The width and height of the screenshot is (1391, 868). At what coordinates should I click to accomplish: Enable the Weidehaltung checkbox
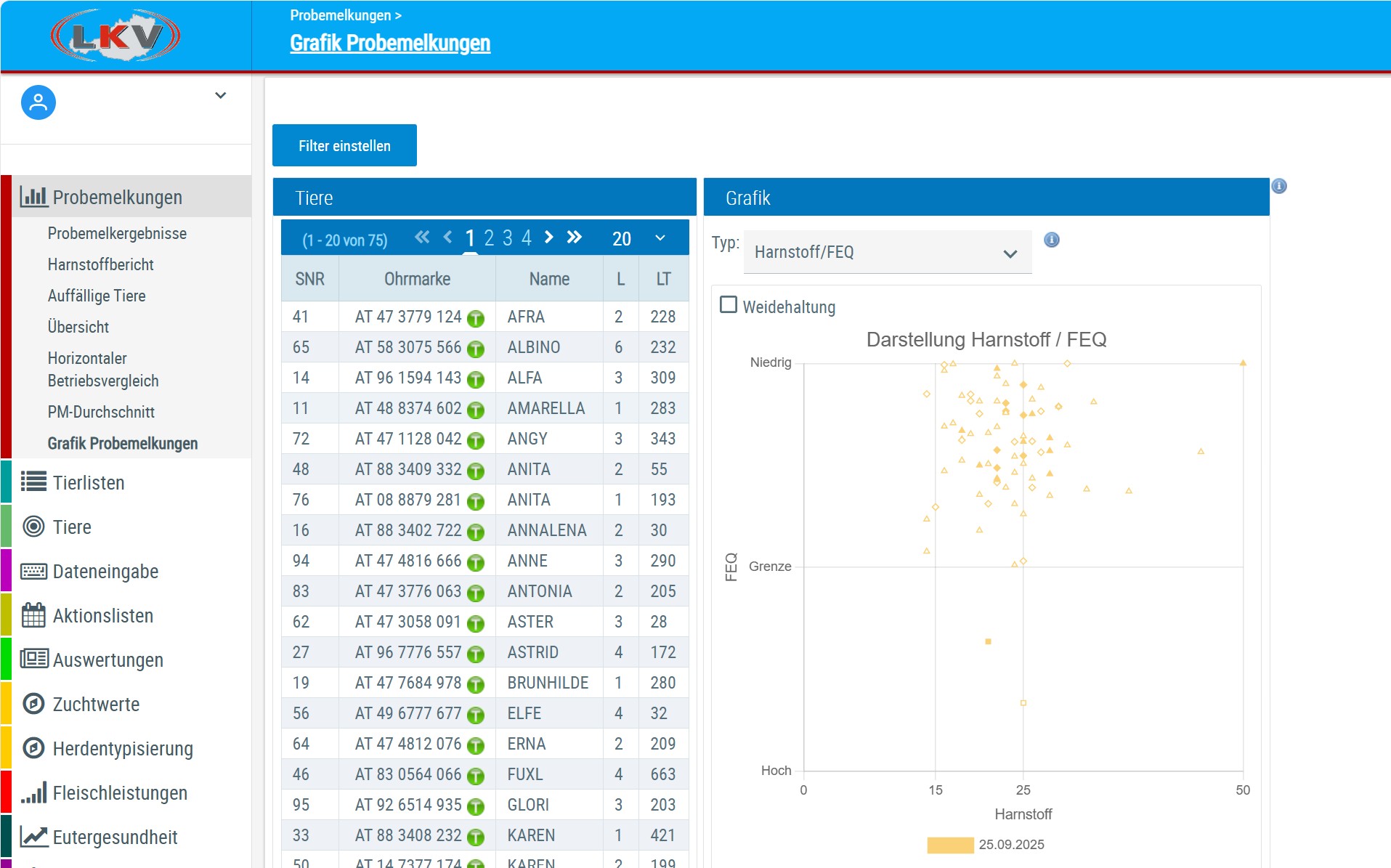(x=728, y=305)
